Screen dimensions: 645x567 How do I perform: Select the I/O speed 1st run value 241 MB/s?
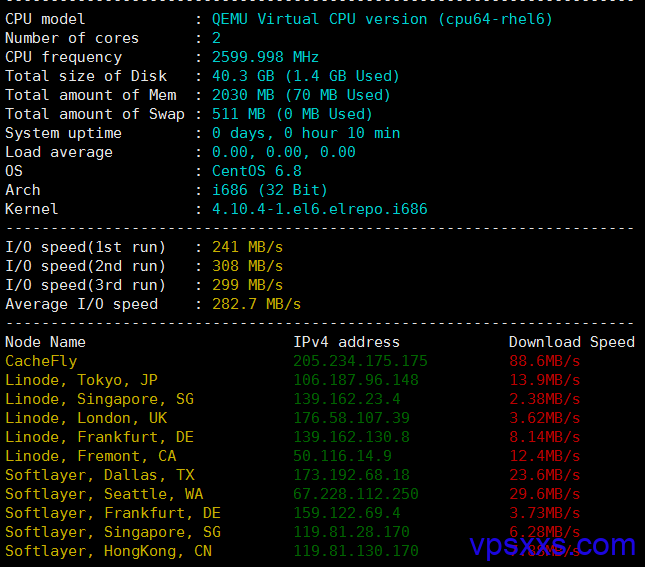[247, 247]
